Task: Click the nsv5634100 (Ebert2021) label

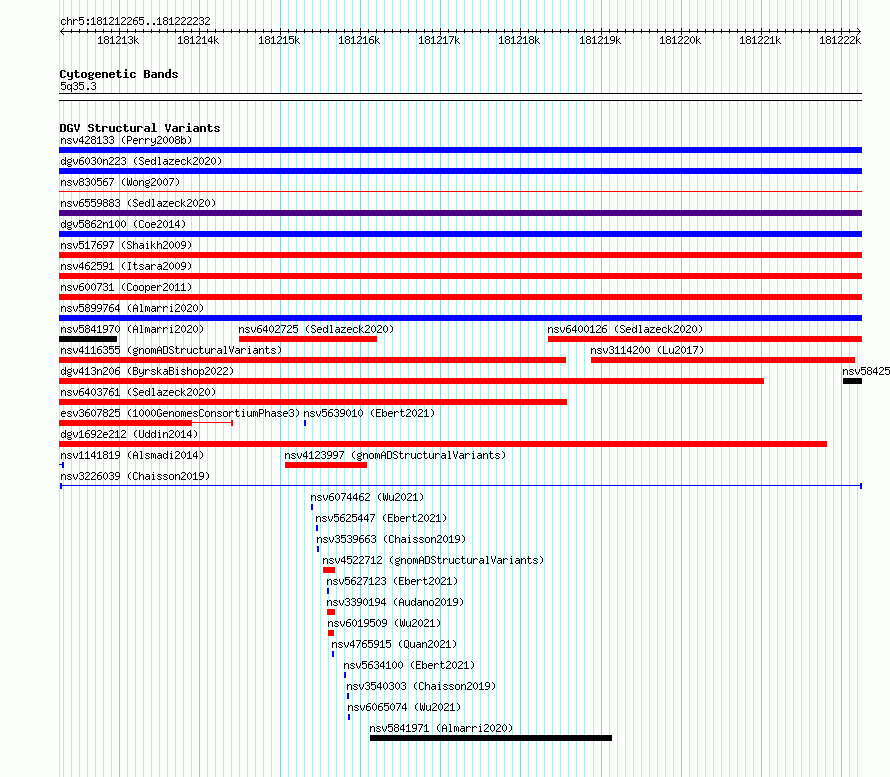Action: tap(409, 665)
